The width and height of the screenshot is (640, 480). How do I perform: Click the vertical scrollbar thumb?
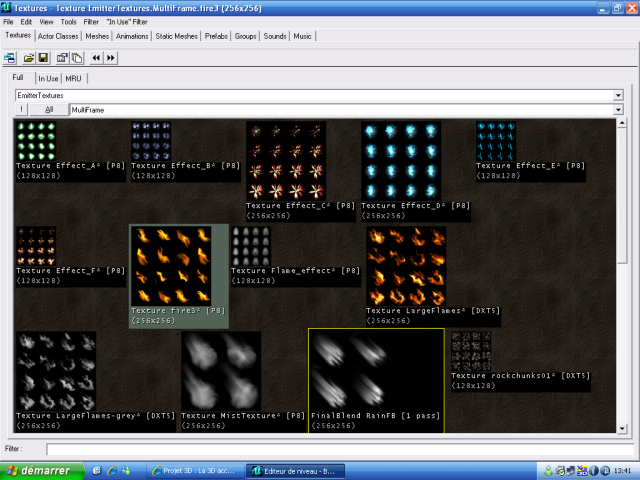tap(622, 196)
